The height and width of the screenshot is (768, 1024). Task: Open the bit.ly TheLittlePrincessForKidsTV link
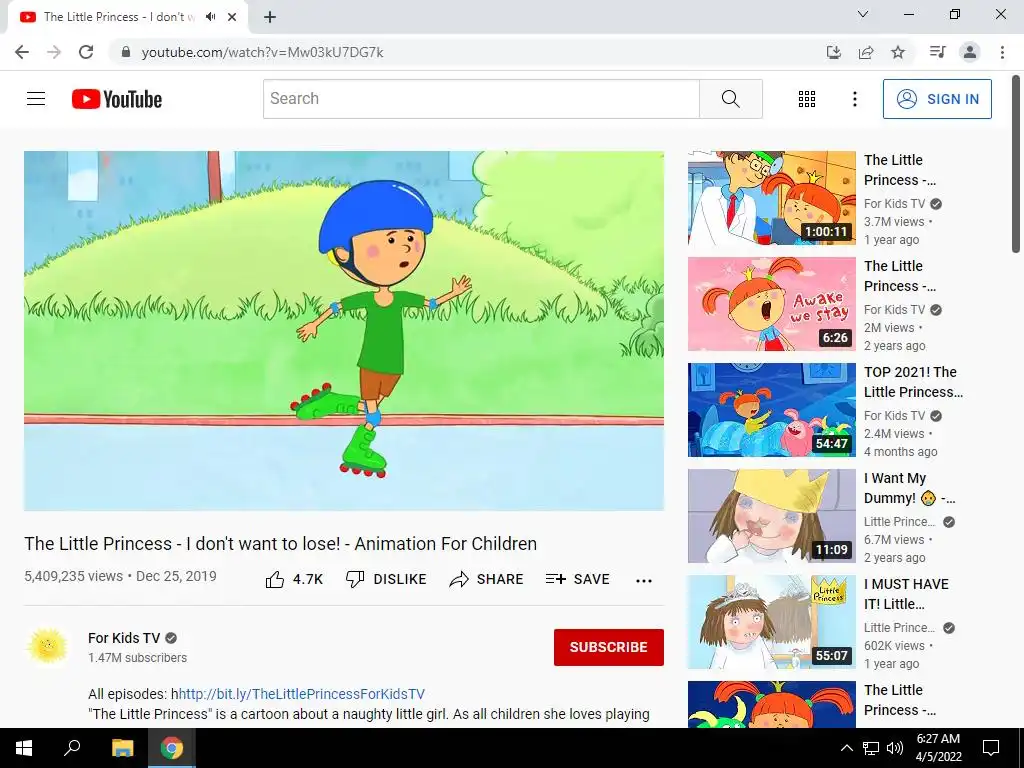tap(302, 694)
